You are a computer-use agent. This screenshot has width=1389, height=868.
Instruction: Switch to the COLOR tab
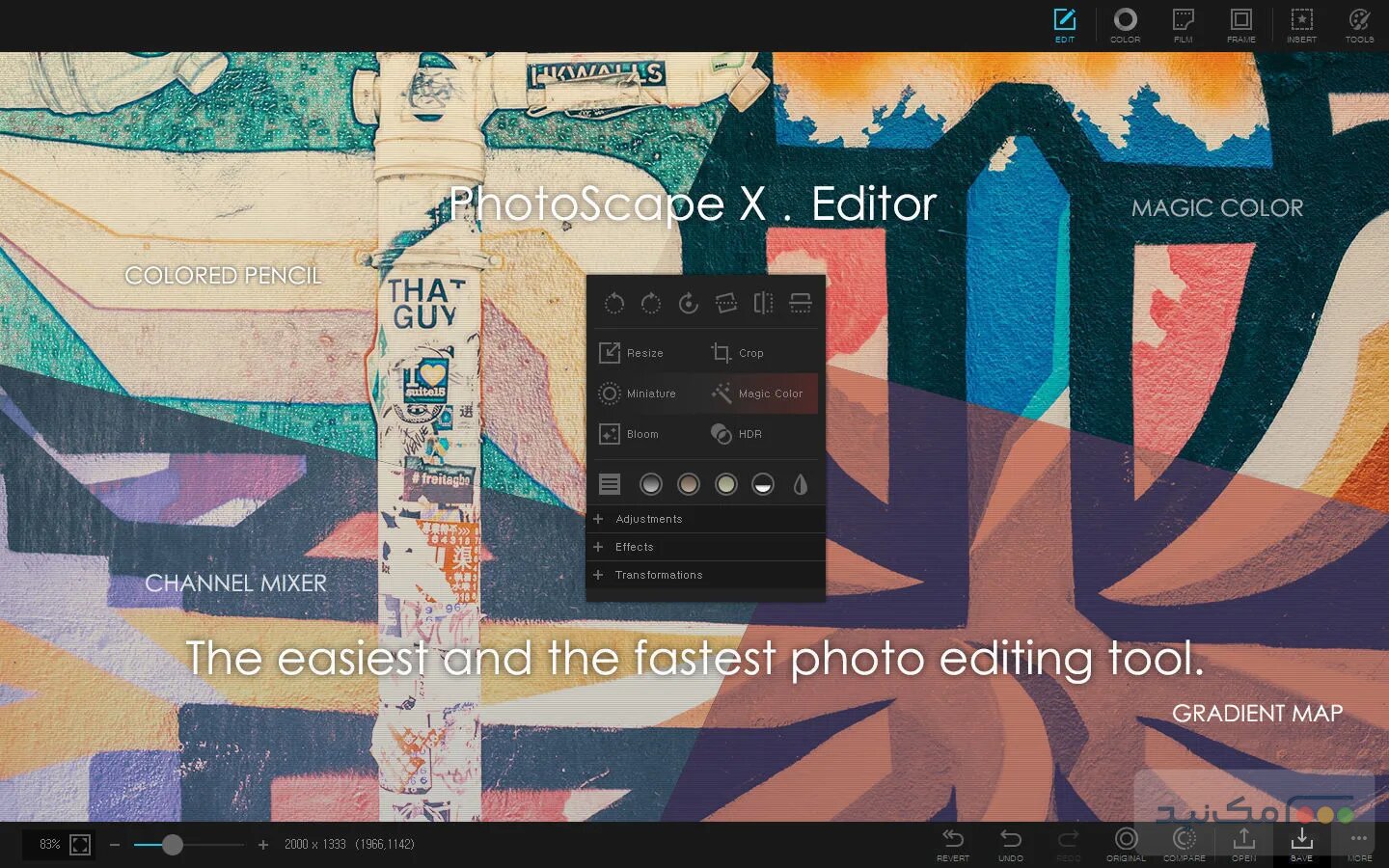point(1125,25)
